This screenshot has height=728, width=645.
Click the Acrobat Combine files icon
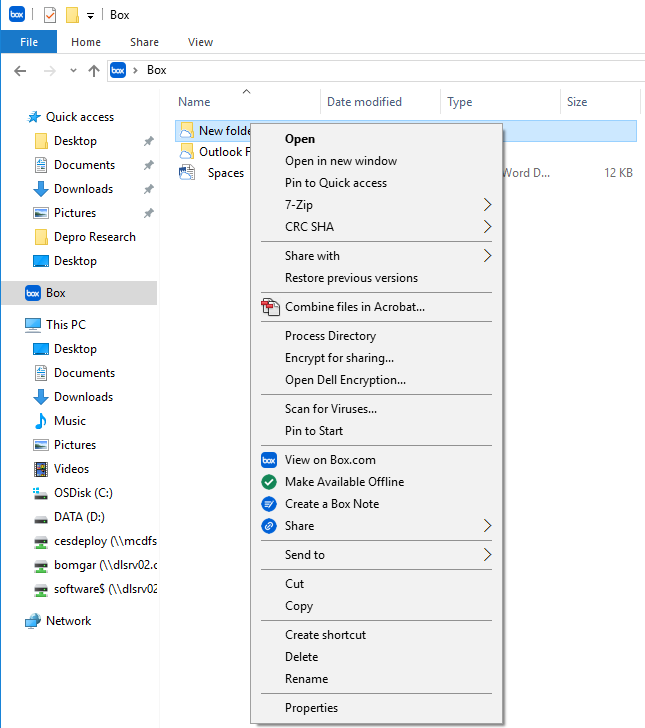tap(269, 307)
